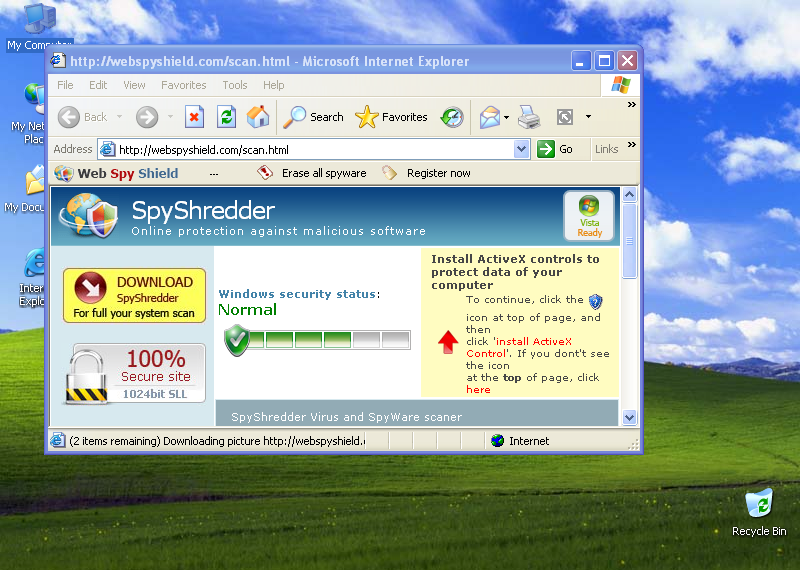The width and height of the screenshot is (800, 570).
Task: Open the Favorites menu in menu bar
Action: click(x=184, y=85)
